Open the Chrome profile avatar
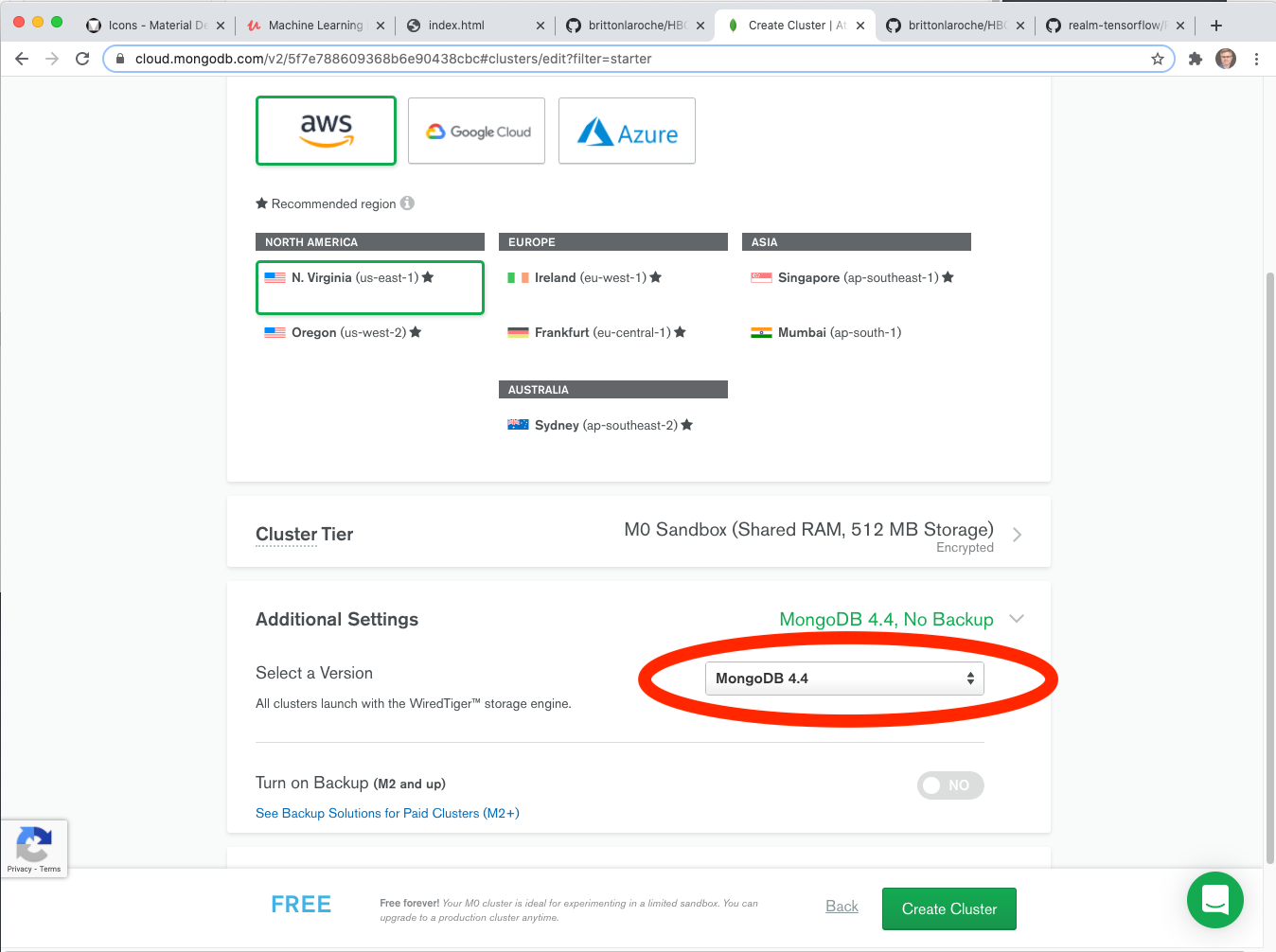The image size is (1276, 952). pyautogui.click(x=1226, y=59)
